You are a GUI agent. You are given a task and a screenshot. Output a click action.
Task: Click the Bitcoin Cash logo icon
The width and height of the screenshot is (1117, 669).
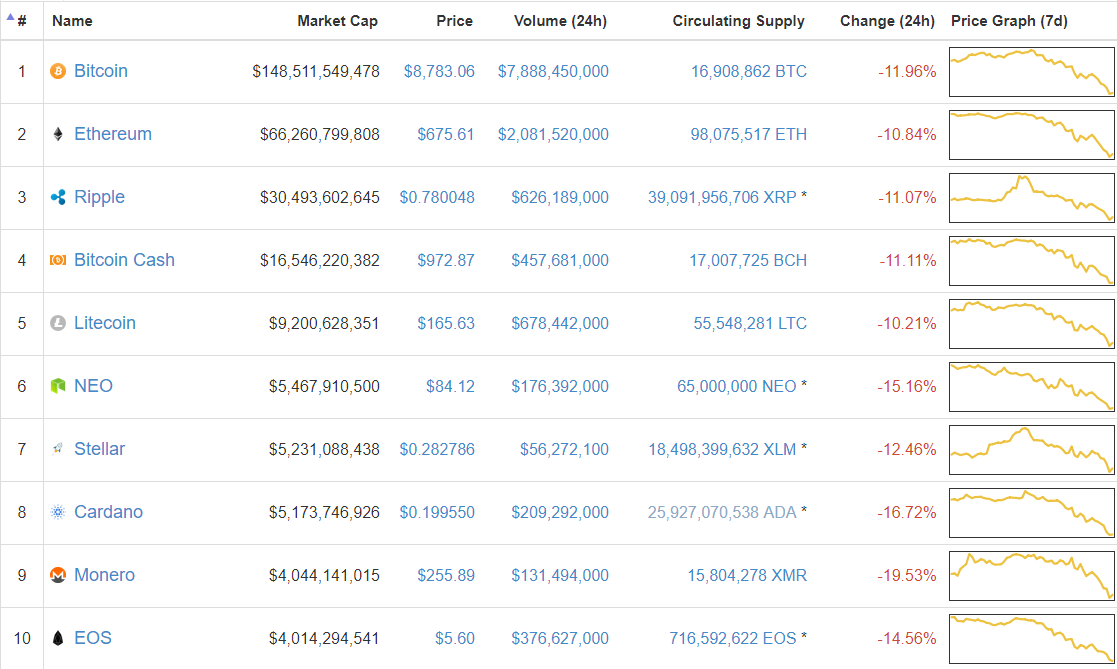pyautogui.click(x=57, y=260)
